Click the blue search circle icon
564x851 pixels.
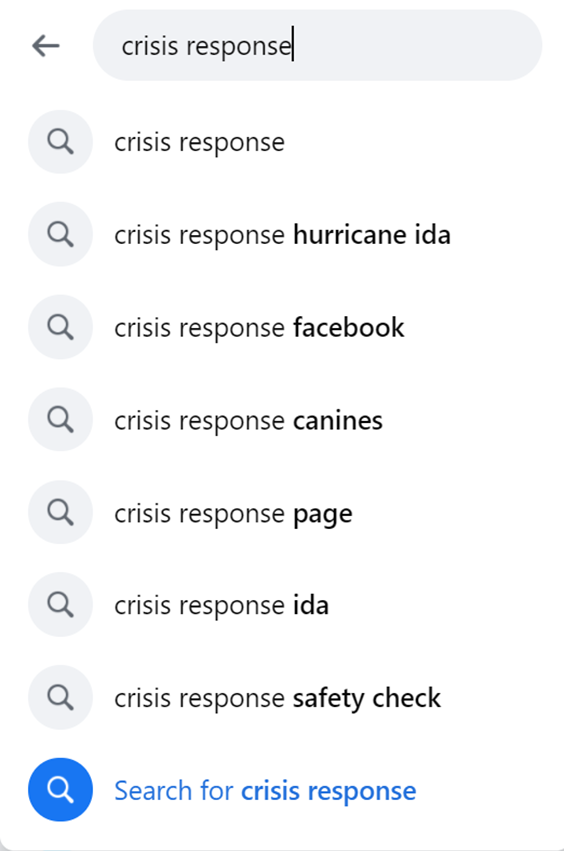(x=60, y=790)
